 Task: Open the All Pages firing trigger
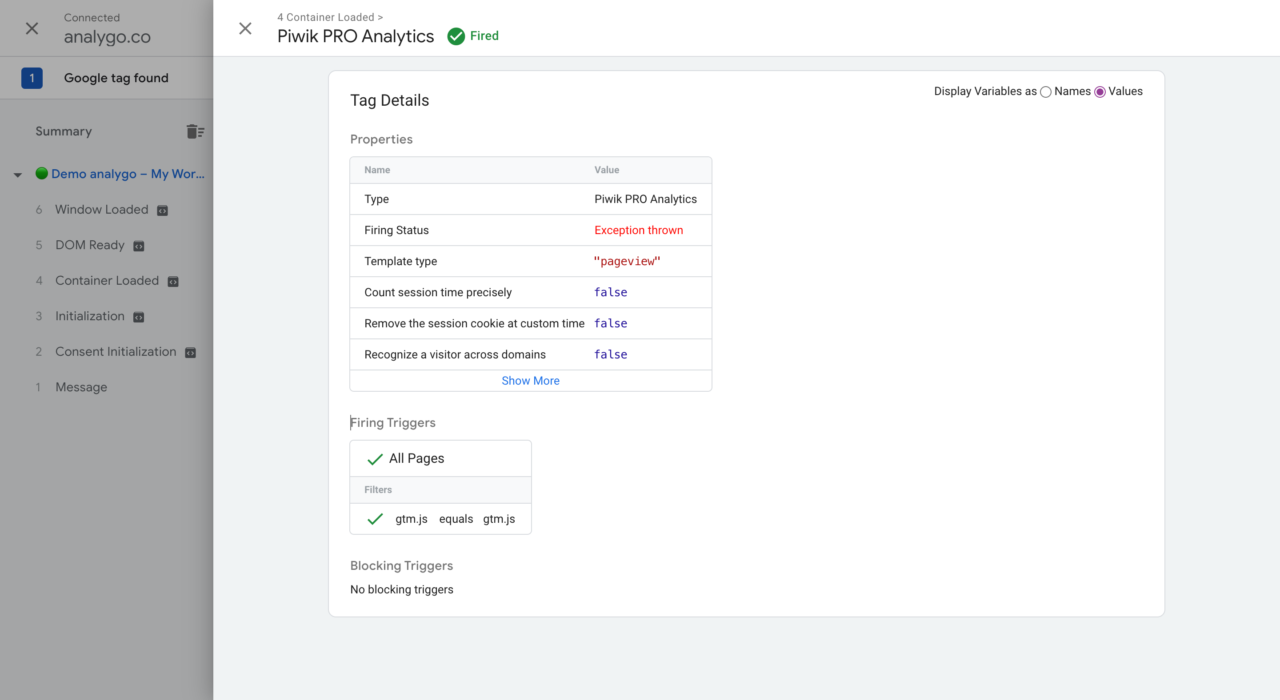416,458
